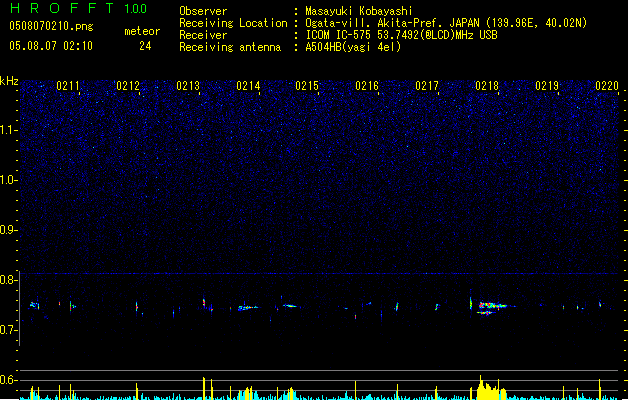Click the 1.0 frequency axis label

pos(8,180)
